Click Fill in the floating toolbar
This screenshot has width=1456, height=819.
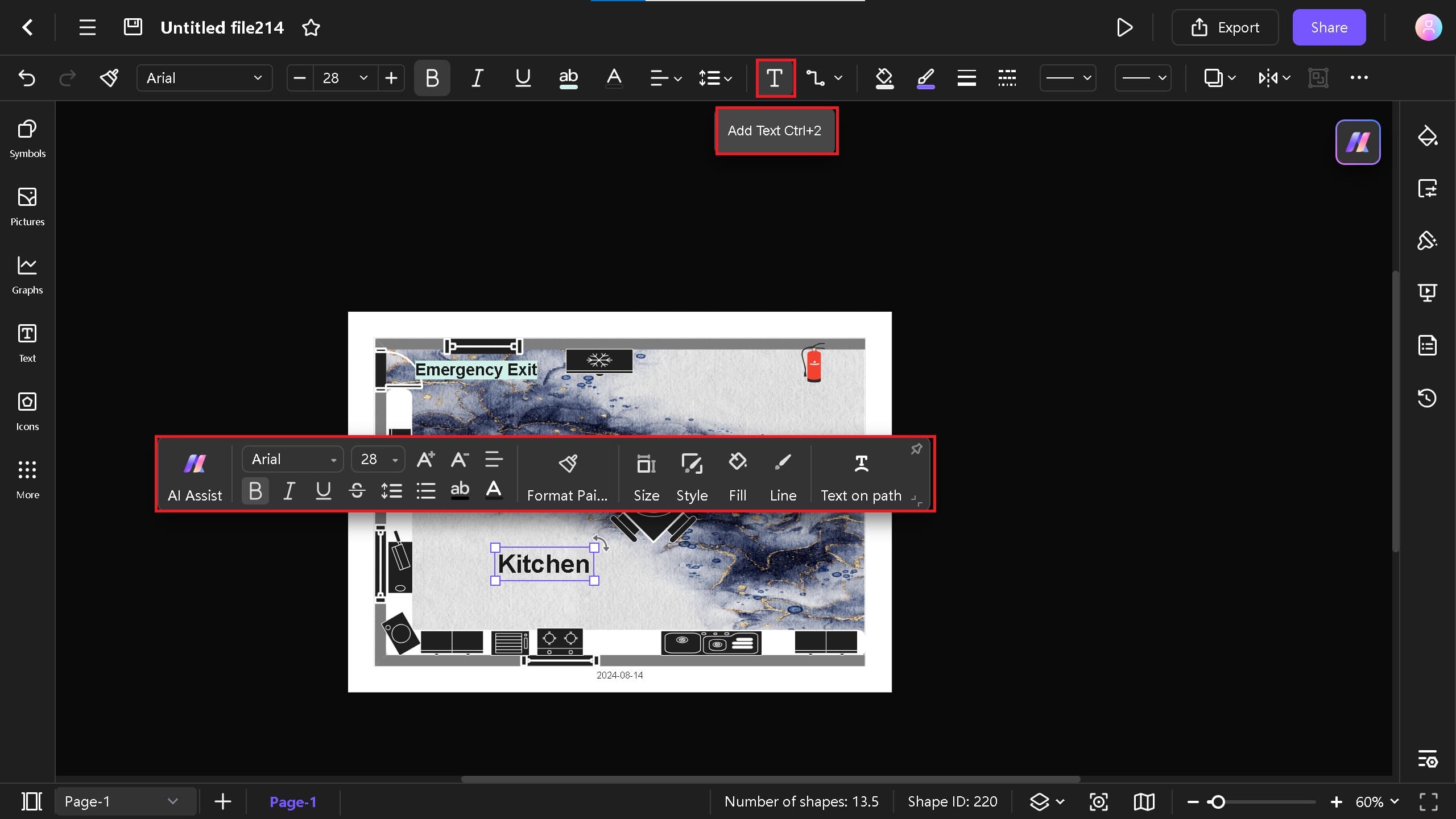click(738, 477)
